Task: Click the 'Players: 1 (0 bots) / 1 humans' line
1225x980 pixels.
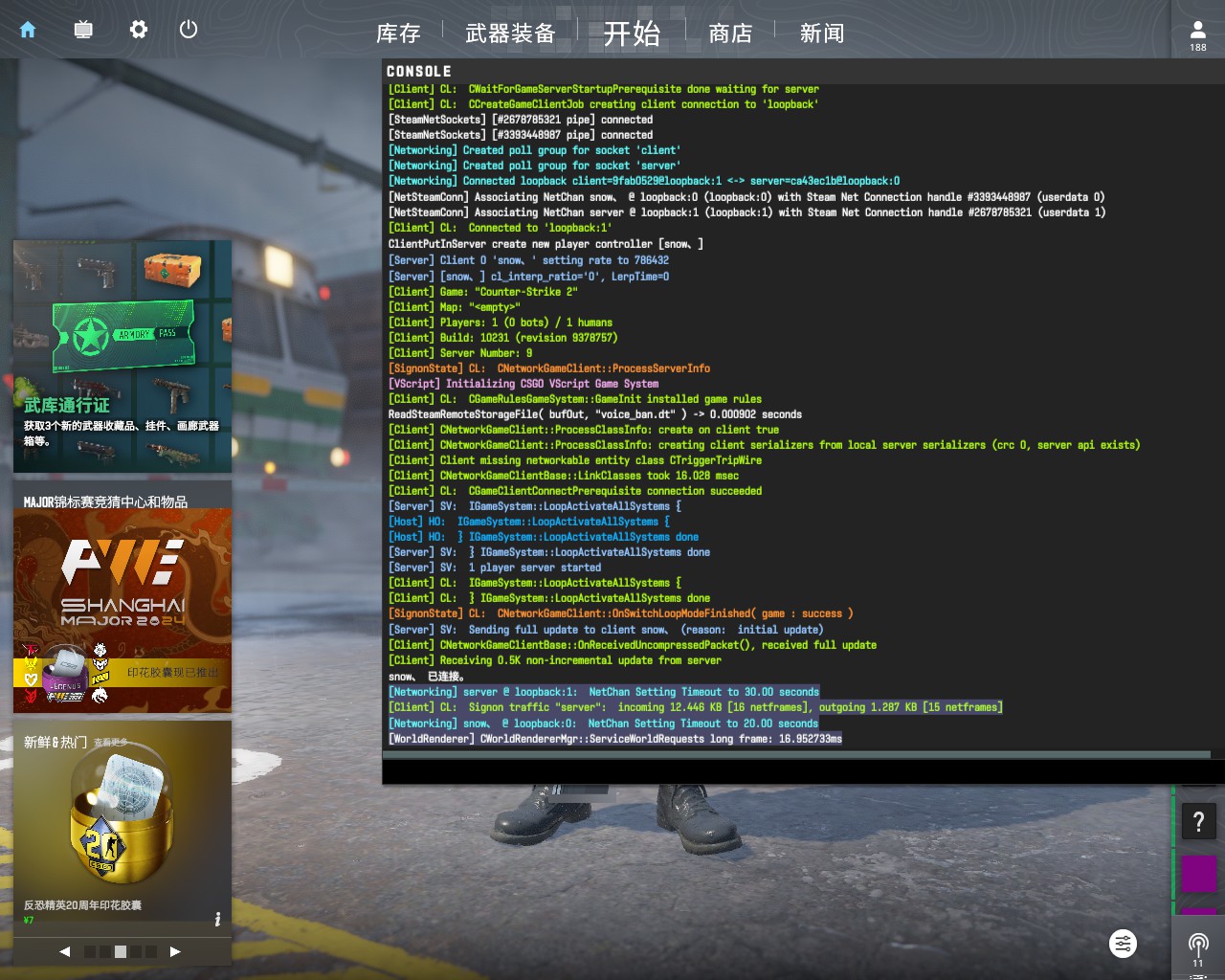Action: (x=501, y=323)
